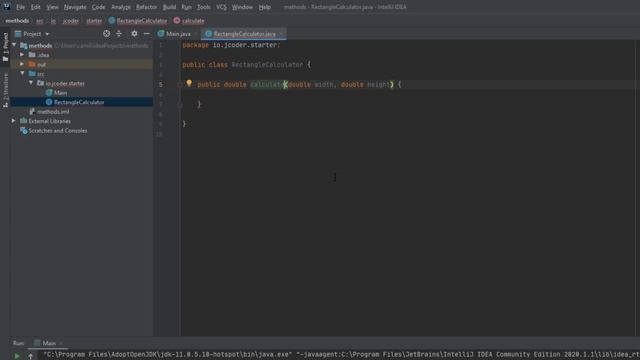Open the VCS menu
This screenshot has height=360, width=640.
tap(221, 7)
